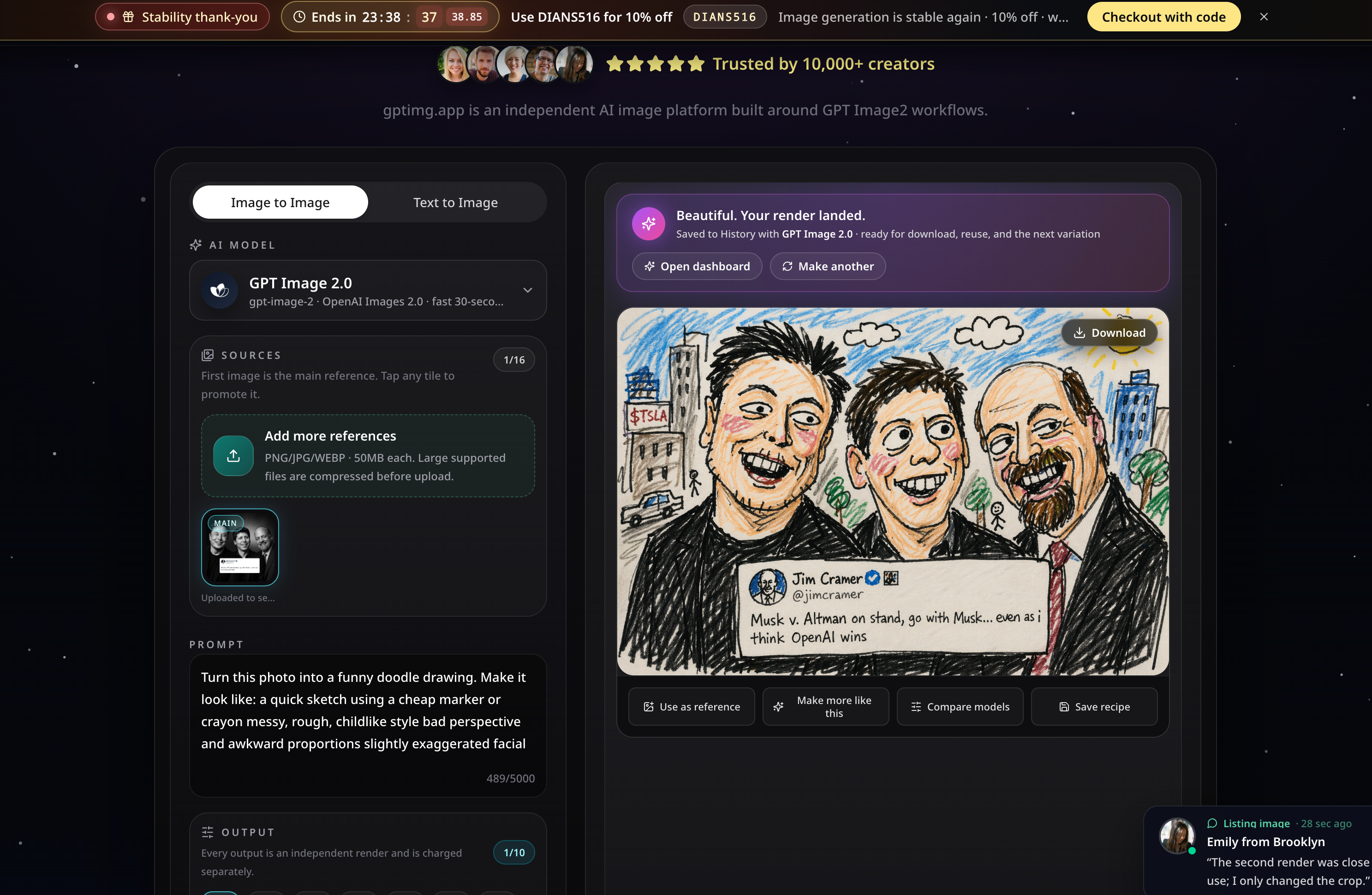Click the Make another button
Viewport: 1372px width, 895px height.
828,266
